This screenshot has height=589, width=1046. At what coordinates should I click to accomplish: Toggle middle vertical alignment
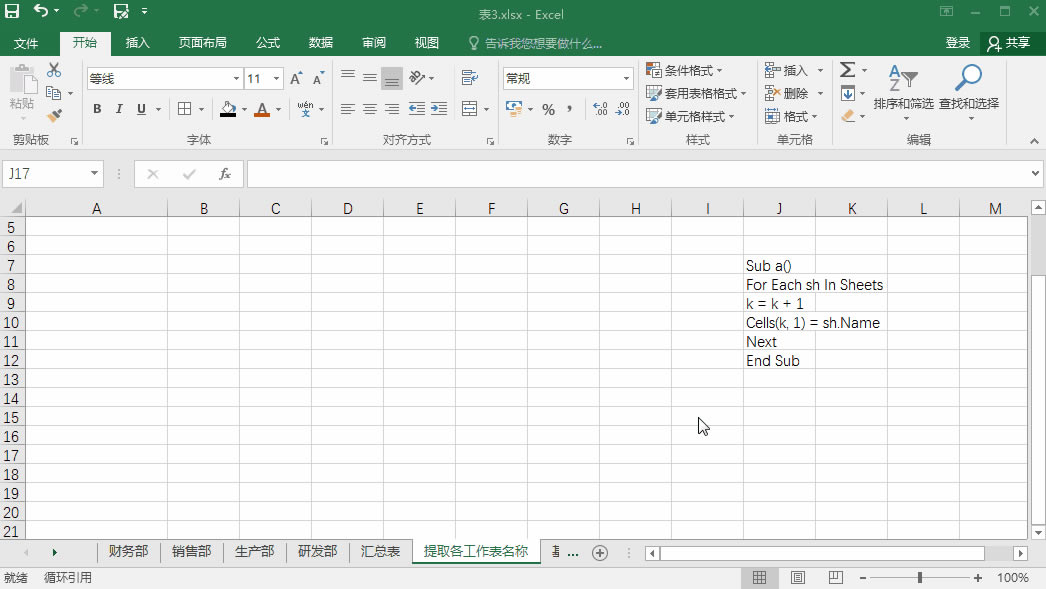pyautogui.click(x=370, y=78)
